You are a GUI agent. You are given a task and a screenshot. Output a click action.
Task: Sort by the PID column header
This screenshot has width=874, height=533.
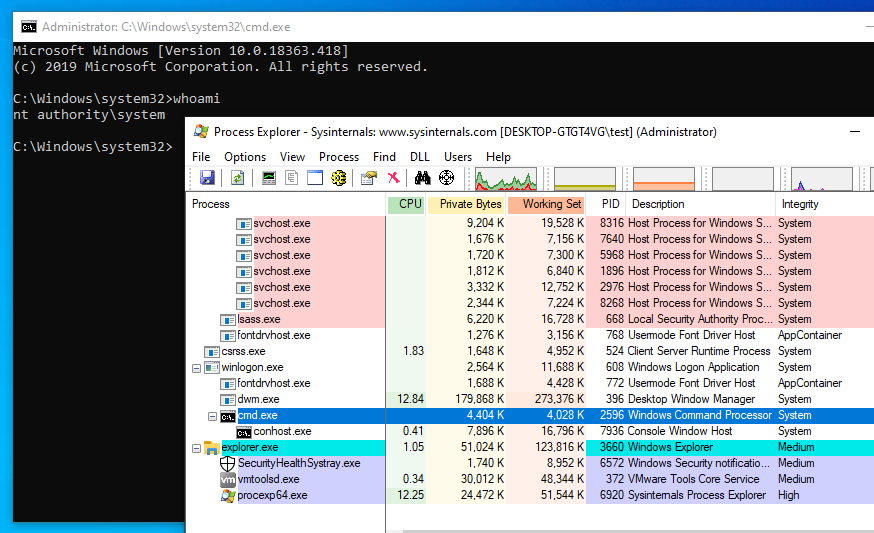tap(606, 204)
